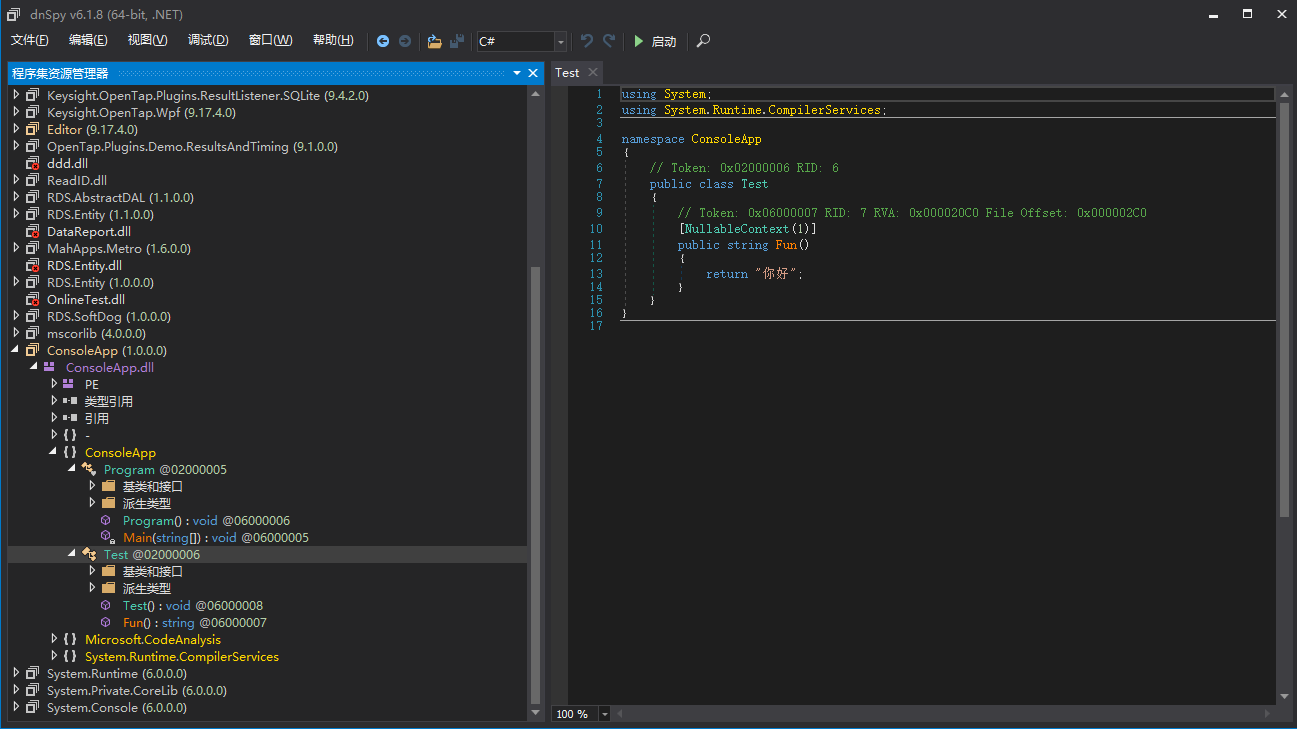1297x731 pixels.
Task: Open the 文件(F) menu
Action: [x=30, y=40]
